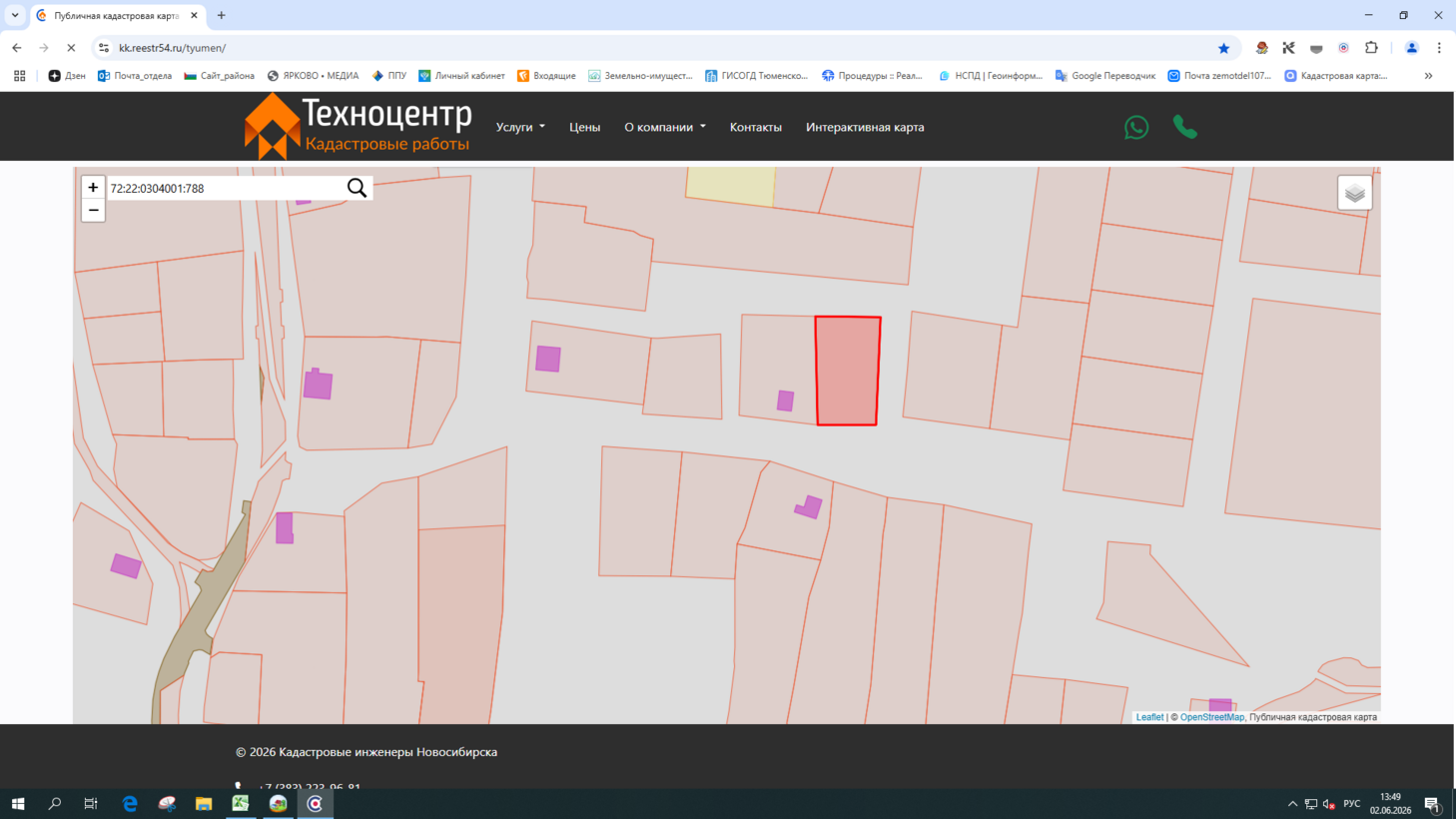Open a new browser tab
This screenshot has height=819, width=1456.
click(x=222, y=15)
